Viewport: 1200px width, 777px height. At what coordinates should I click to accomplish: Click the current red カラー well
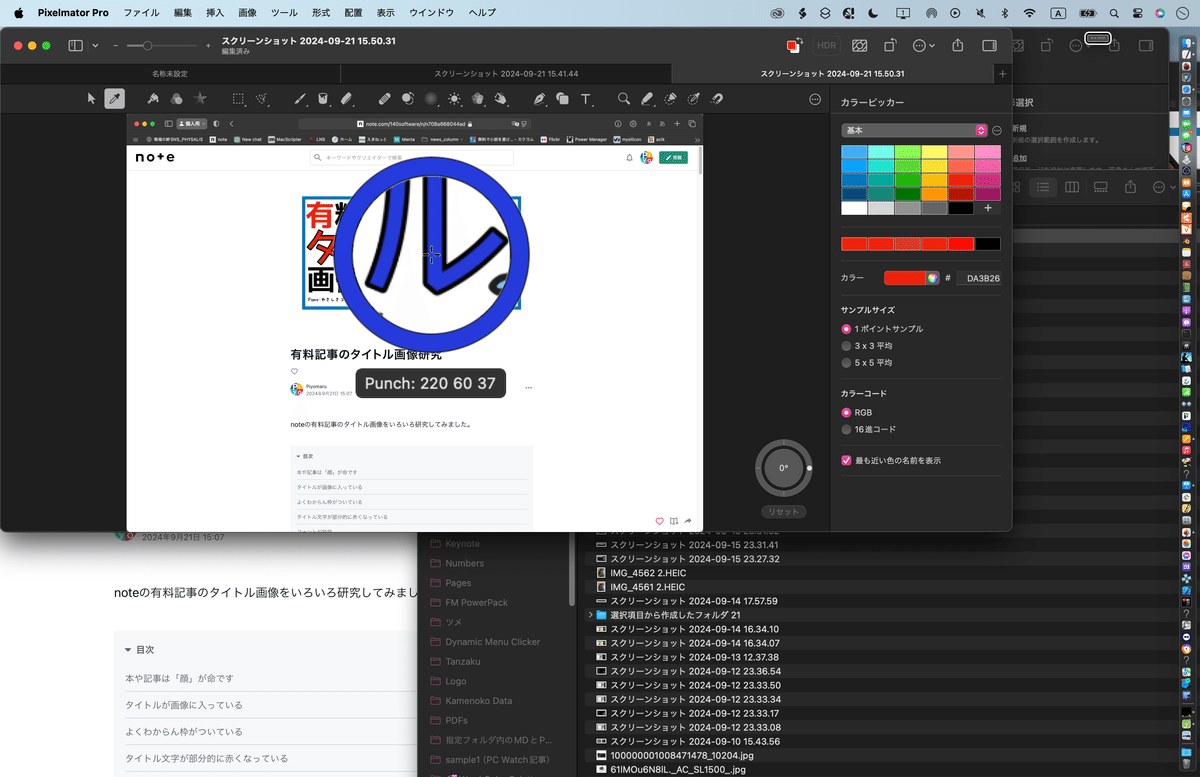[904, 278]
